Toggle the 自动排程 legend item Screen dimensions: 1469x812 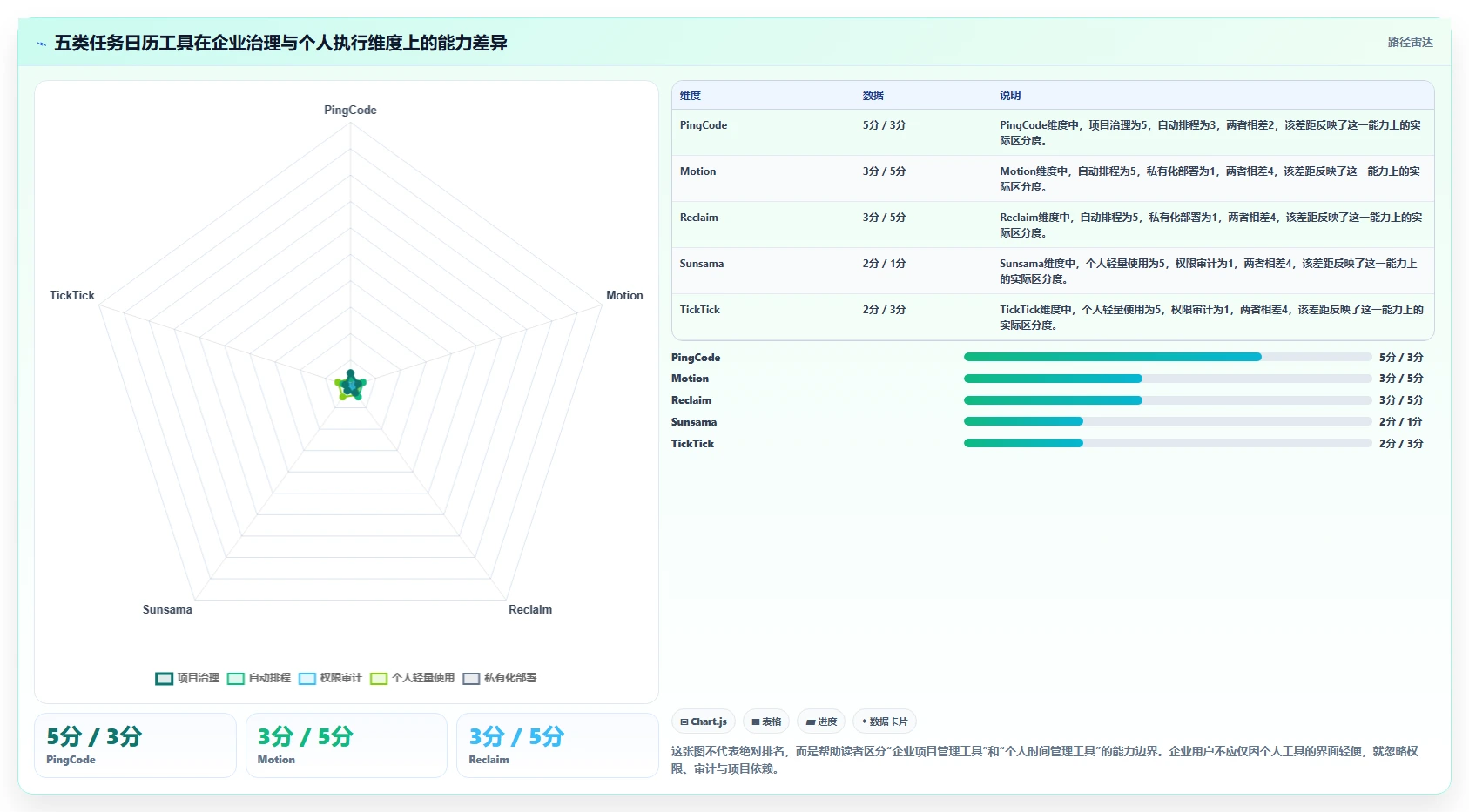click(x=259, y=678)
